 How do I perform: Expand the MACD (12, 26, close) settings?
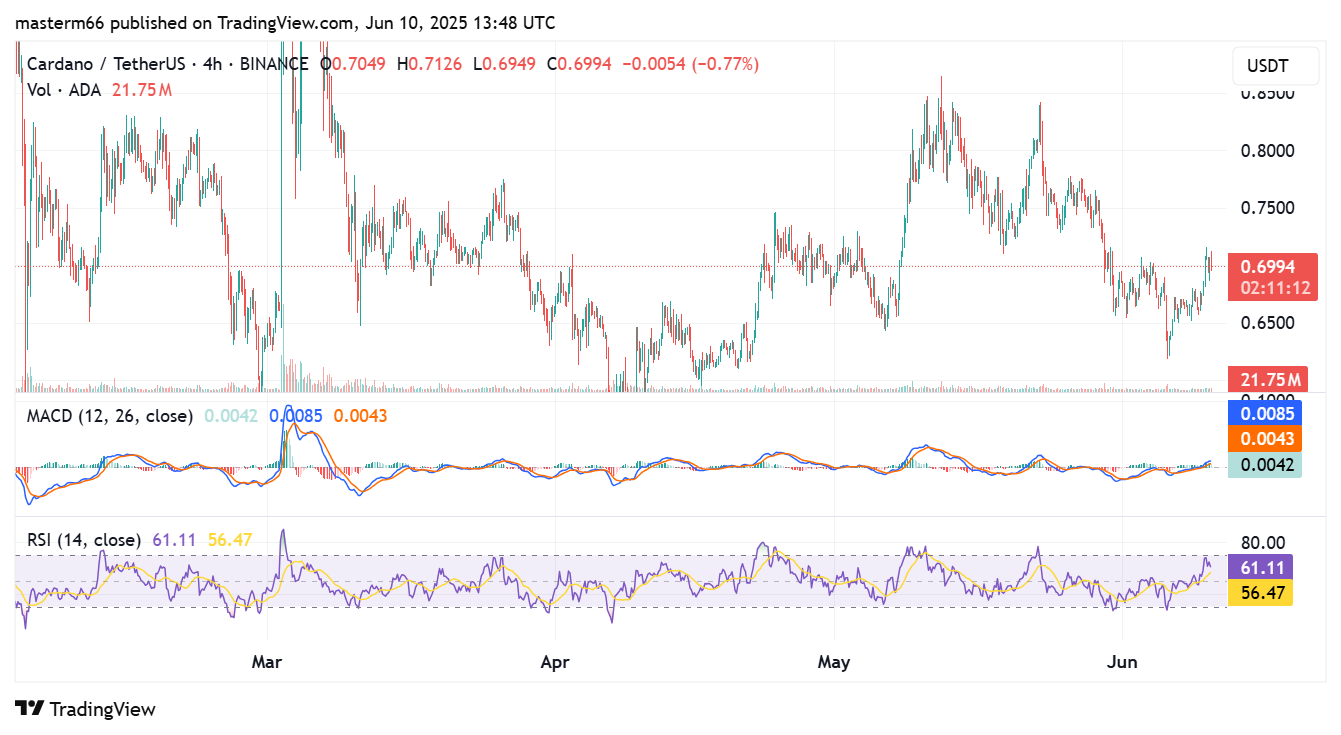pos(110,415)
